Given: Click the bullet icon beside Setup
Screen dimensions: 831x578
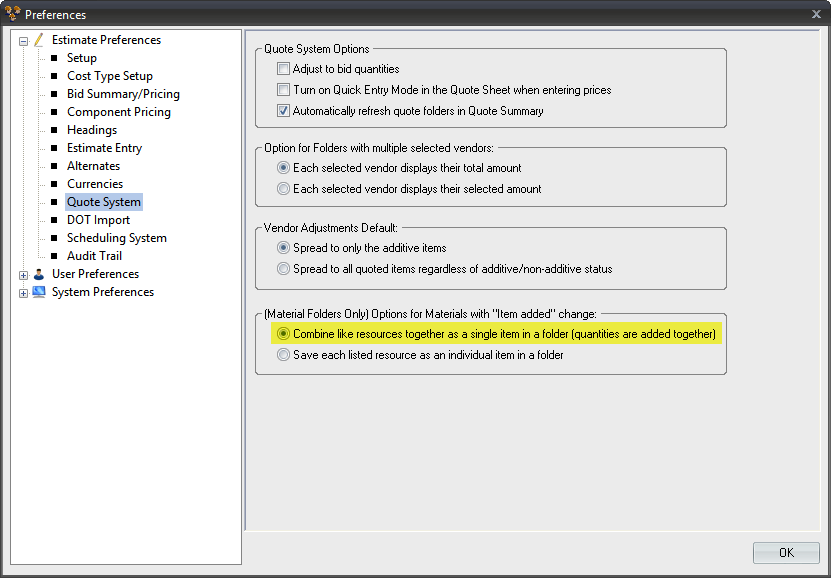Looking at the screenshot, I should point(54,58).
